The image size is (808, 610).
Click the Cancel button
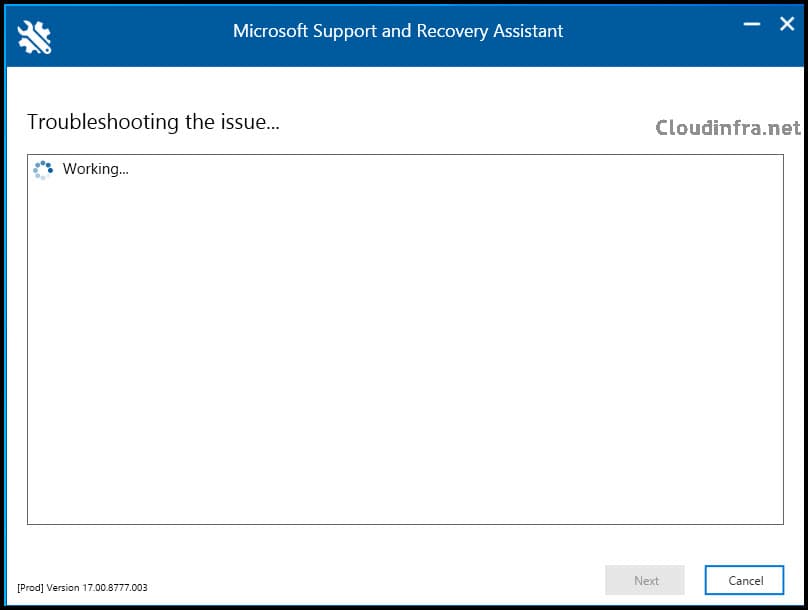pyautogui.click(x=744, y=580)
